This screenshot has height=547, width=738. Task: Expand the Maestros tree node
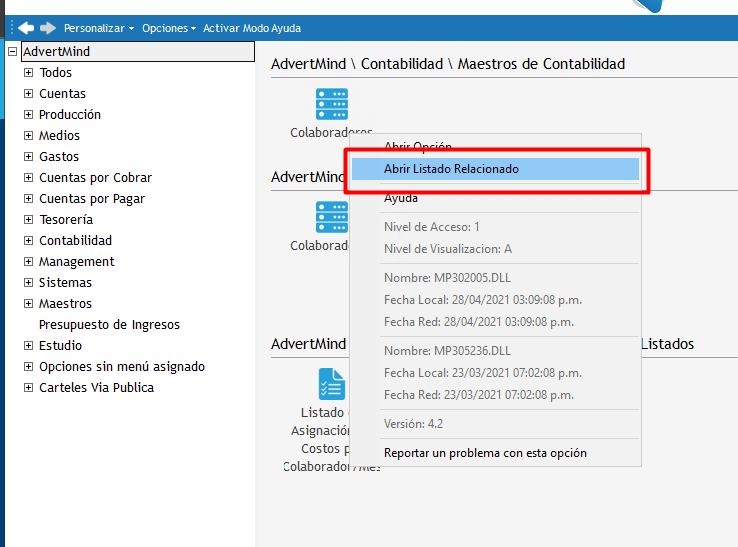tap(29, 304)
